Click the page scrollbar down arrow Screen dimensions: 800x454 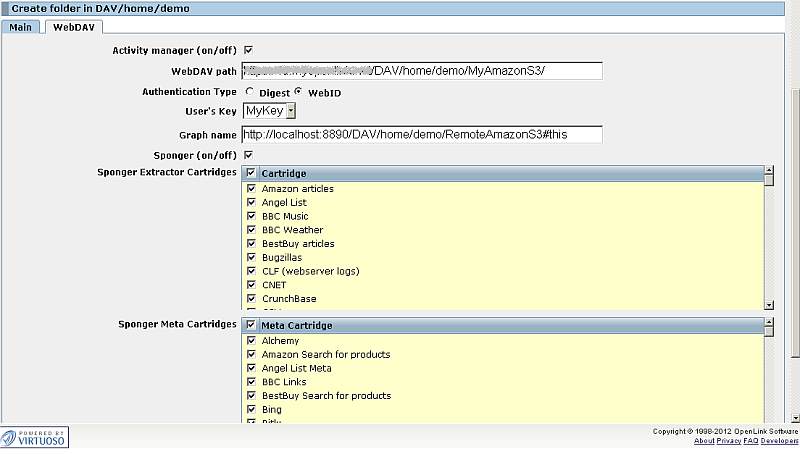click(x=795, y=418)
